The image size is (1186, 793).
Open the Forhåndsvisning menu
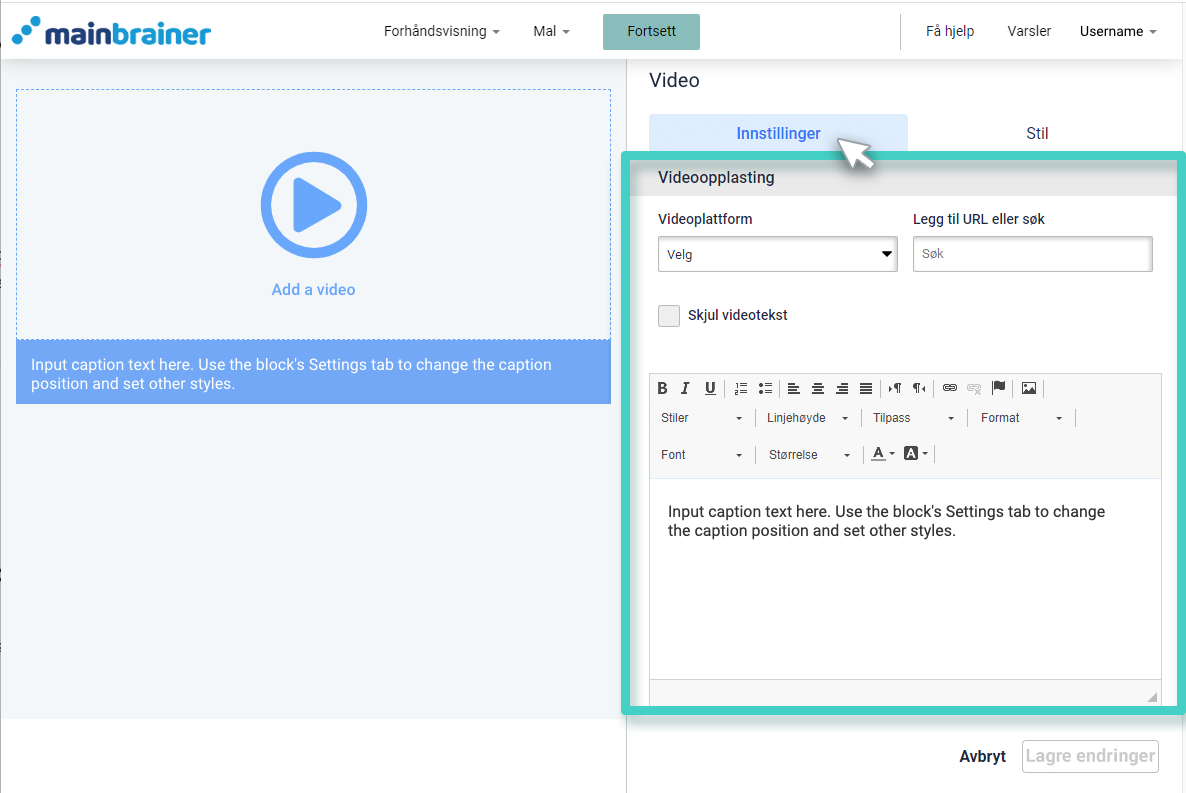point(441,31)
